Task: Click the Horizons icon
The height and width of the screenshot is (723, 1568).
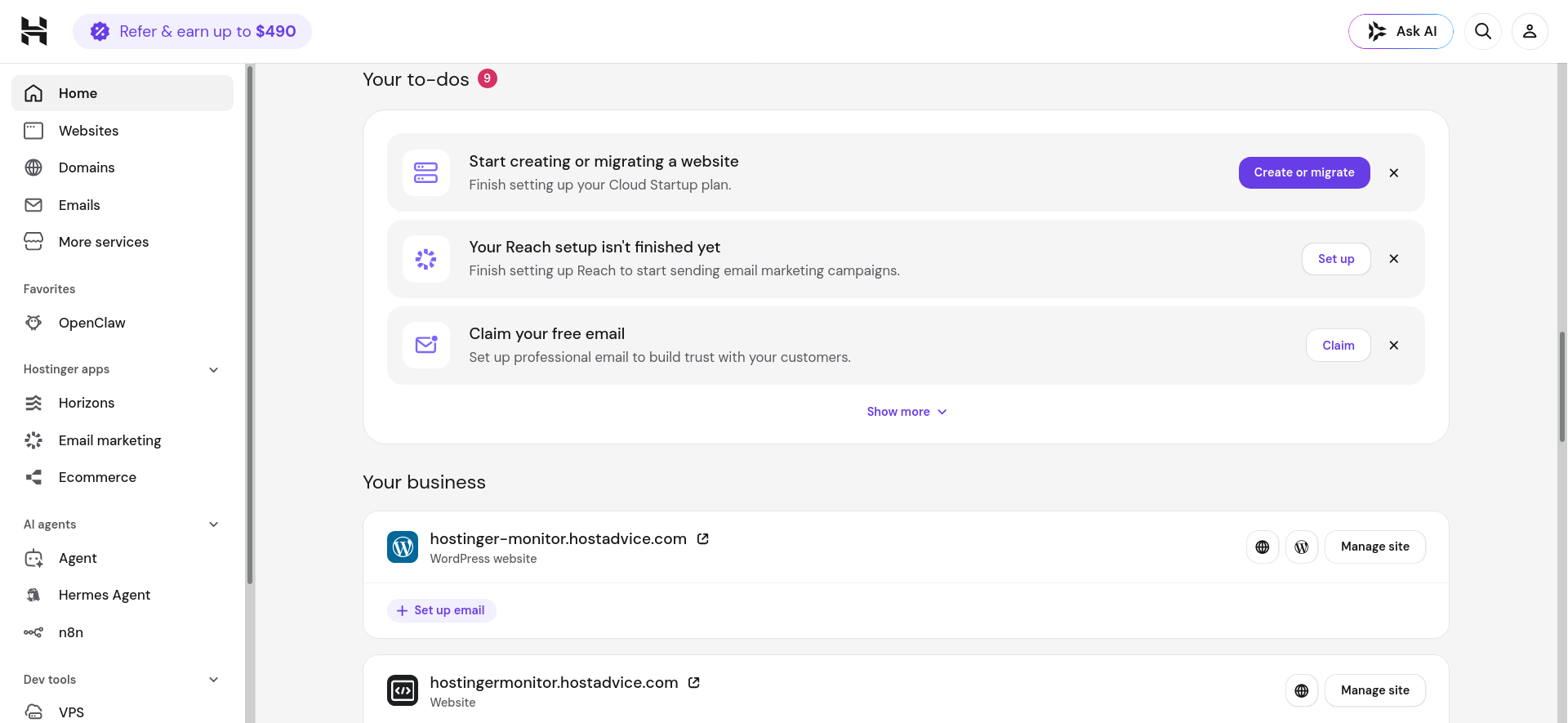Action: click(x=33, y=403)
